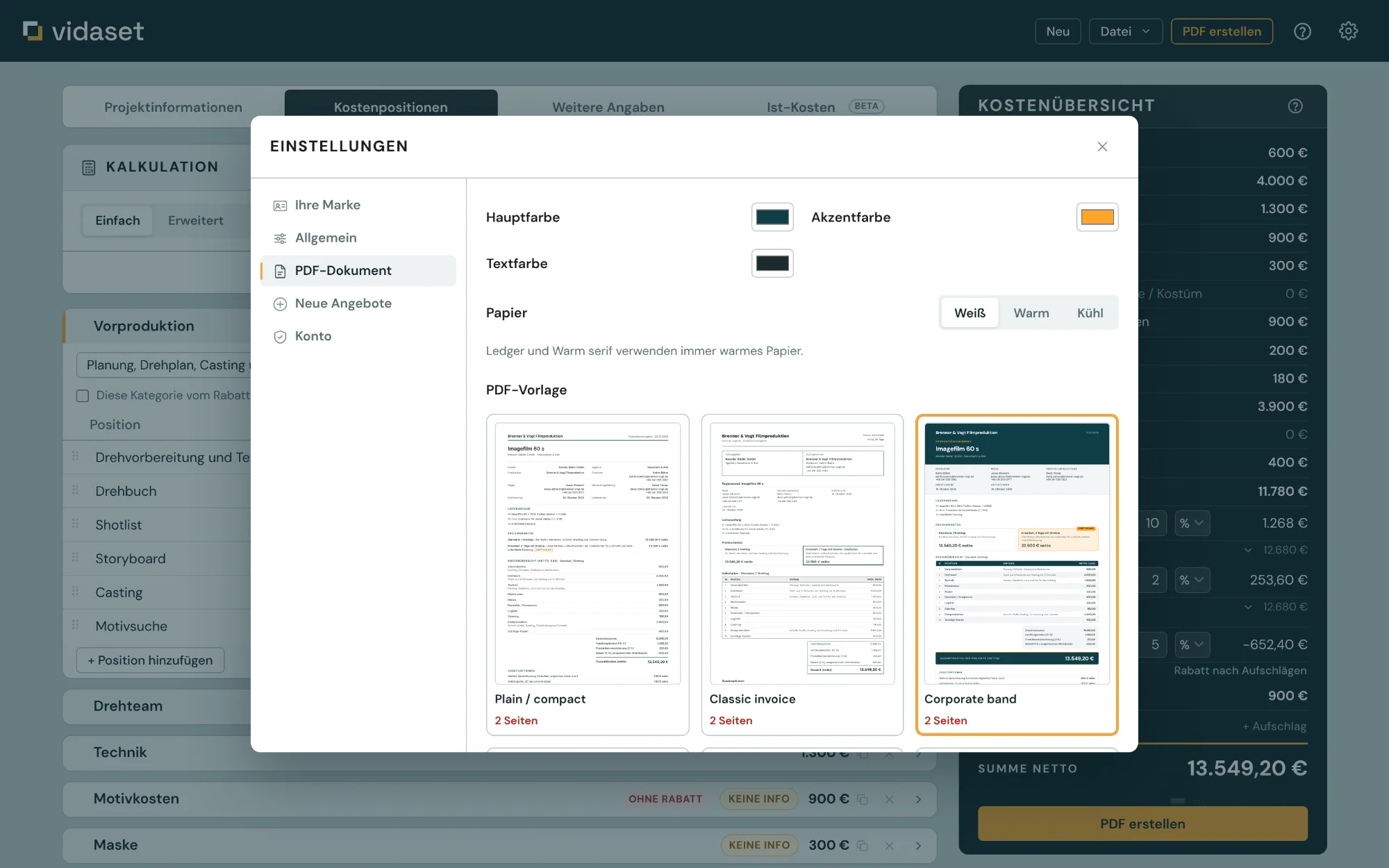Click the vidaset logo icon
This screenshot has height=868, width=1389.
click(33, 31)
